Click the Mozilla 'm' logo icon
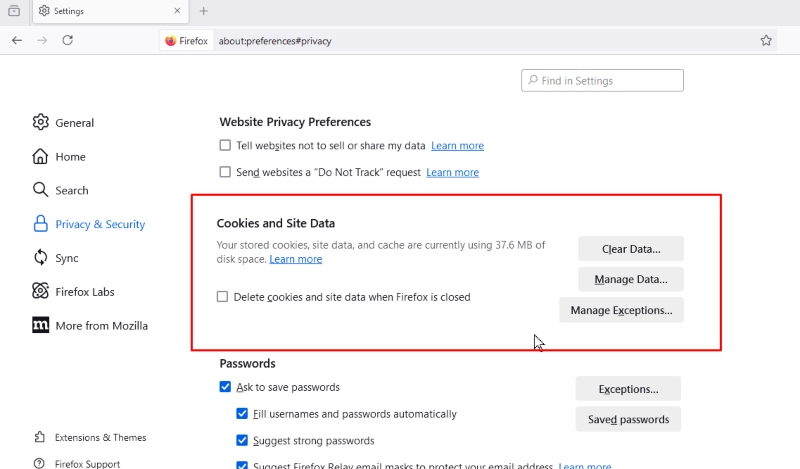Screen dimensions: 800x469 [40, 325]
